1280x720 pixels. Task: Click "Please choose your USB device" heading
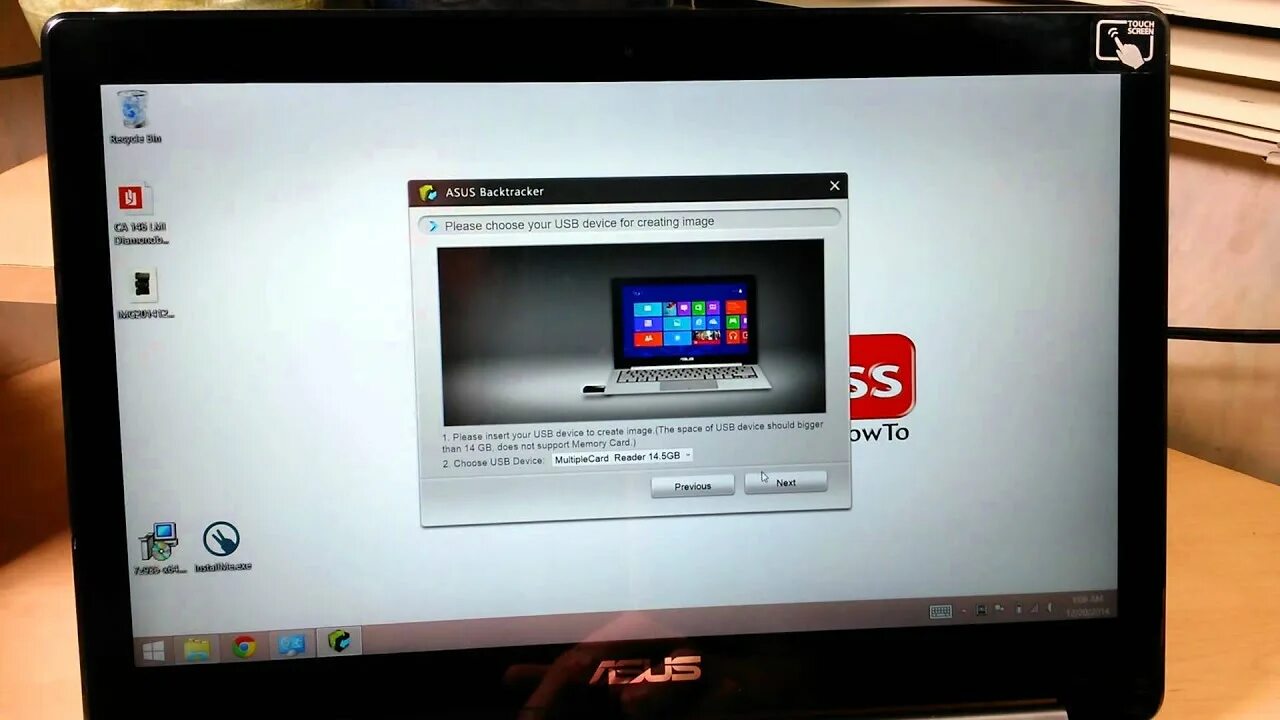(579, 223)
